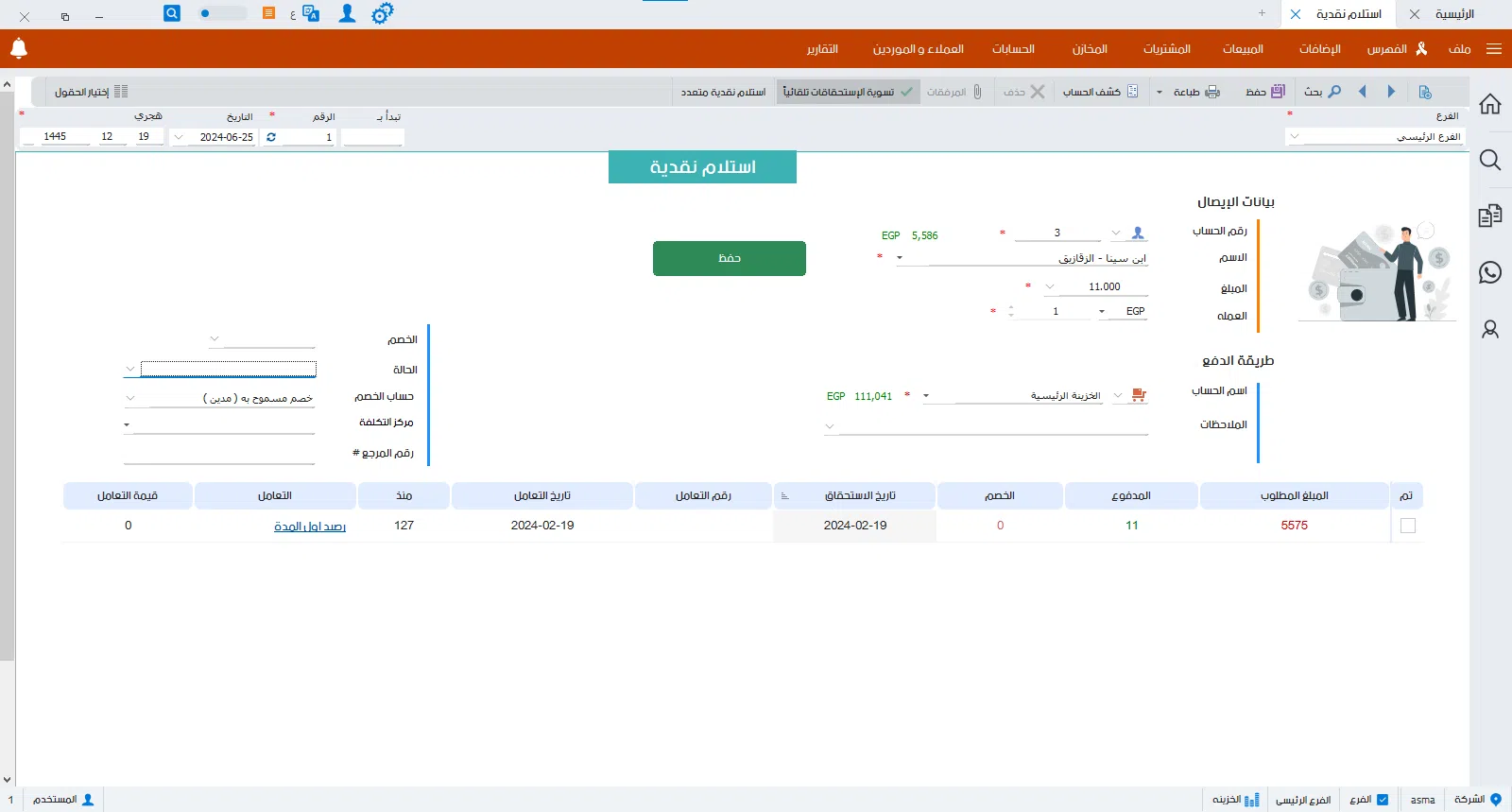Toggle automatic settlement (تسوية الإستحقاقات تلقائياً)
1512x812 pixels.
click(848, 92)
